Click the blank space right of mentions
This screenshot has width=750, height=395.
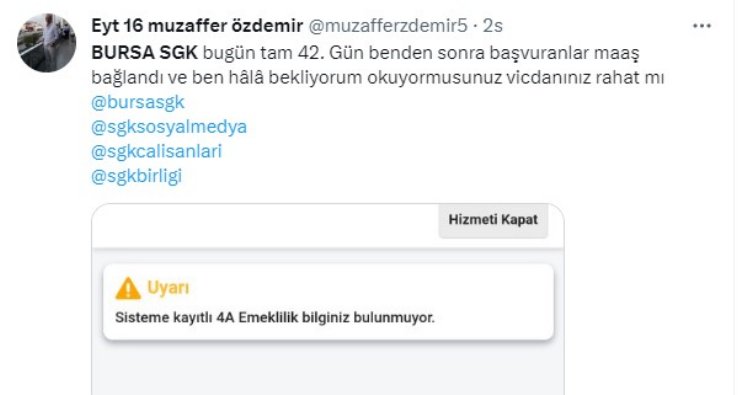click(454, 139)
